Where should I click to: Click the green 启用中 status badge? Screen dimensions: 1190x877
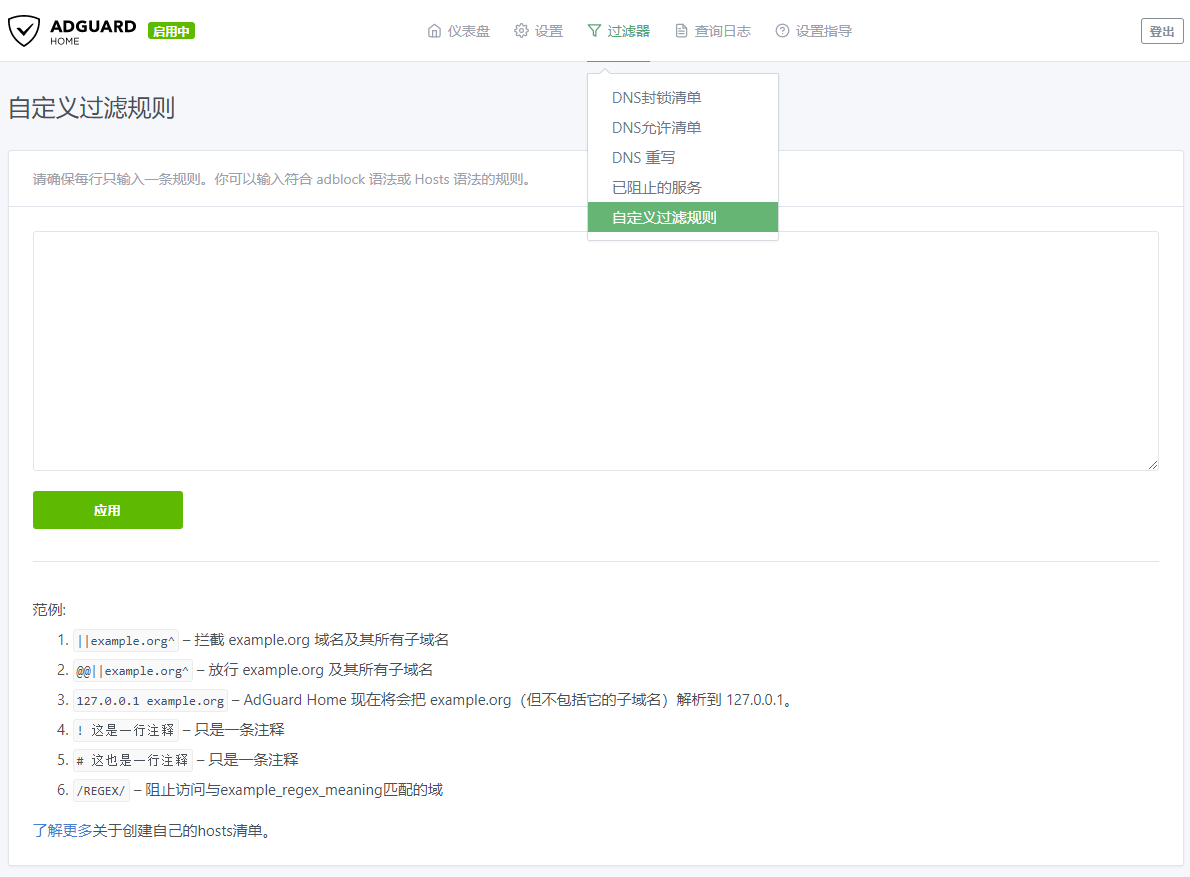pyautogui.click(x=171, y=31)
